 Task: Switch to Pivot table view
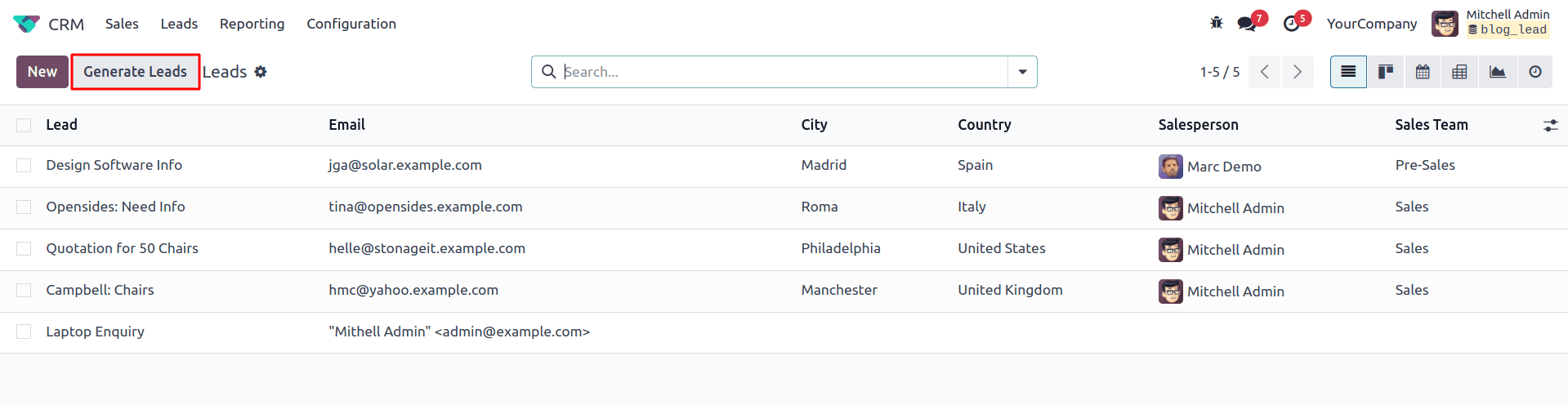click(1459, 72)
